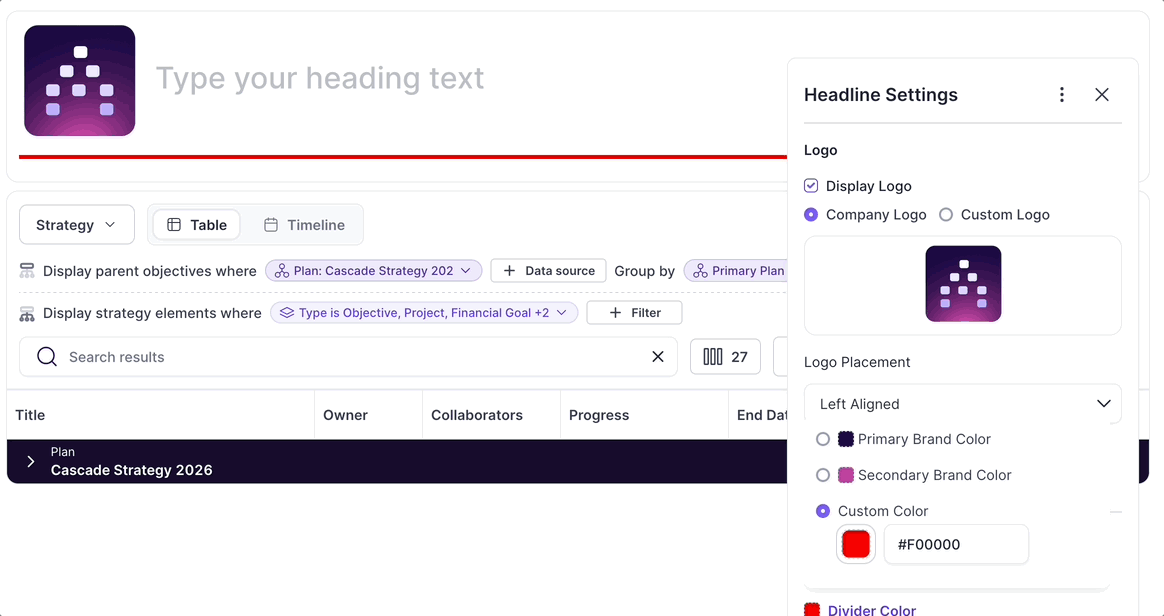1164x616 pixels.
Task: Open the Logo Placement Left Aligned dropdown
Action: (x=963, y=404)
